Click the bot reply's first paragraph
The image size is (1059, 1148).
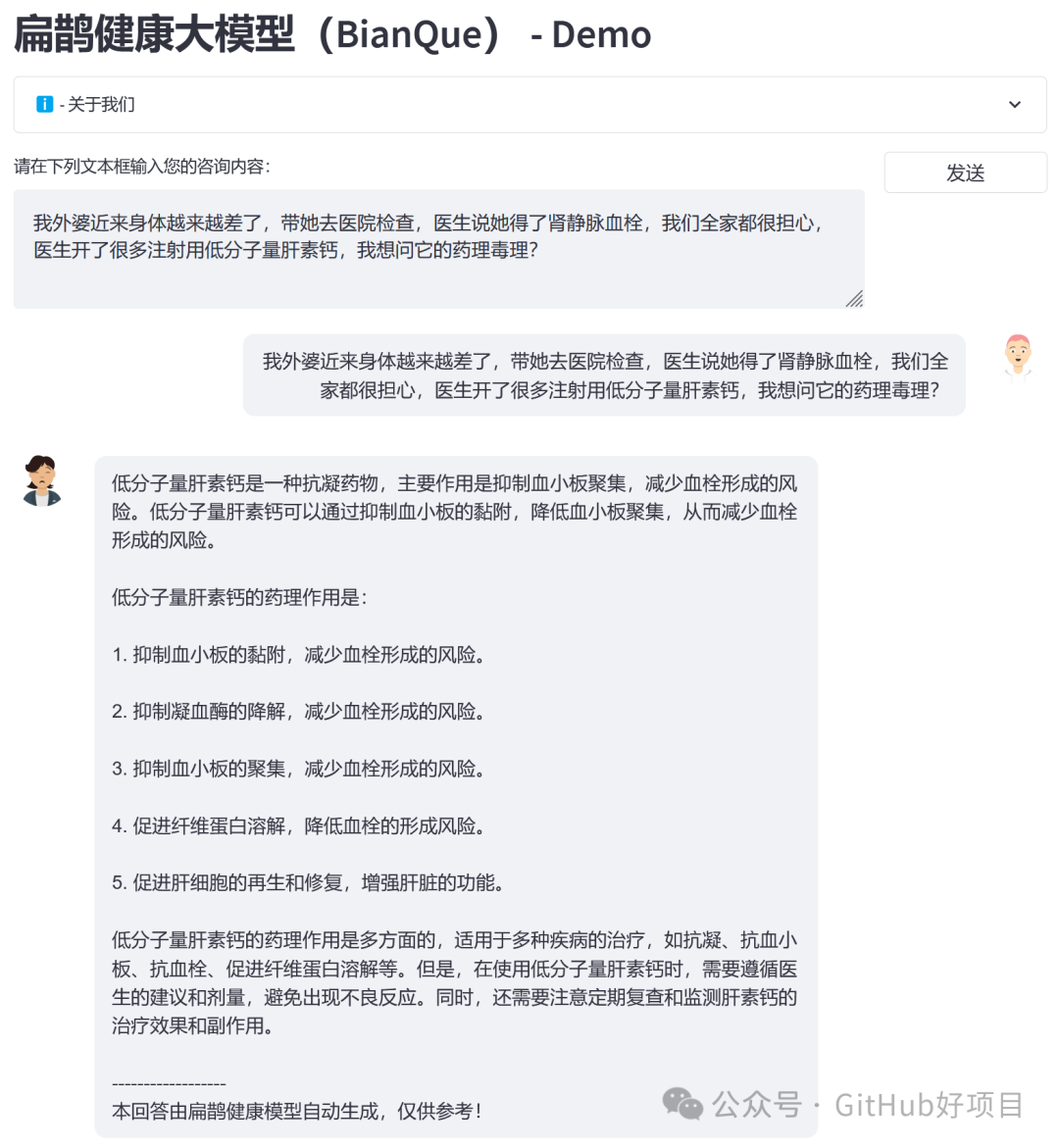(x=454, y=512)
